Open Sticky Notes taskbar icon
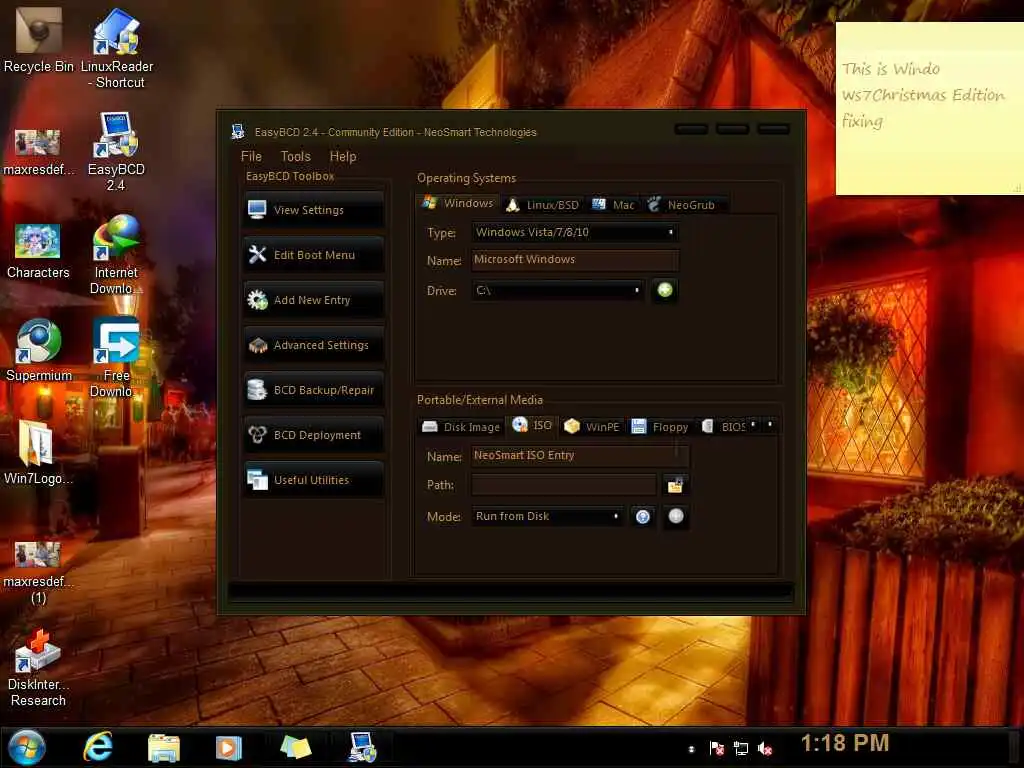Screen dimensions: 1024x768 point(296,747)
